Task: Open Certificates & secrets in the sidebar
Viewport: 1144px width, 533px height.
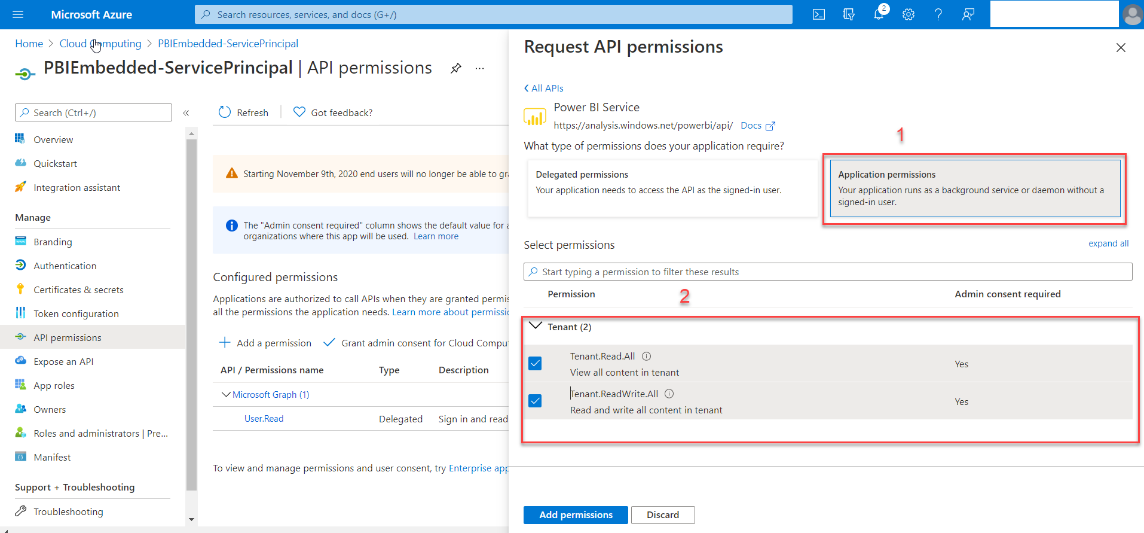Action: pos(78,290)
